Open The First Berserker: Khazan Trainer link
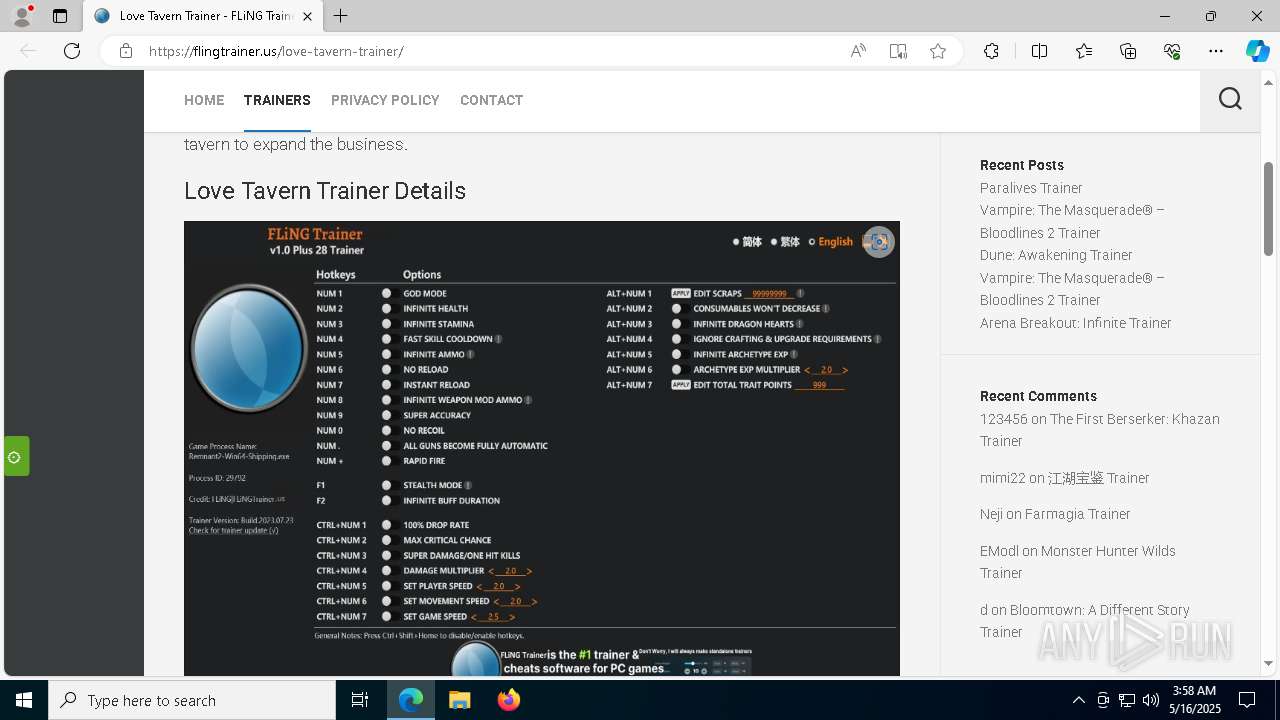The height and width of the screenshot is (720, 1280). coord(1100,430)
